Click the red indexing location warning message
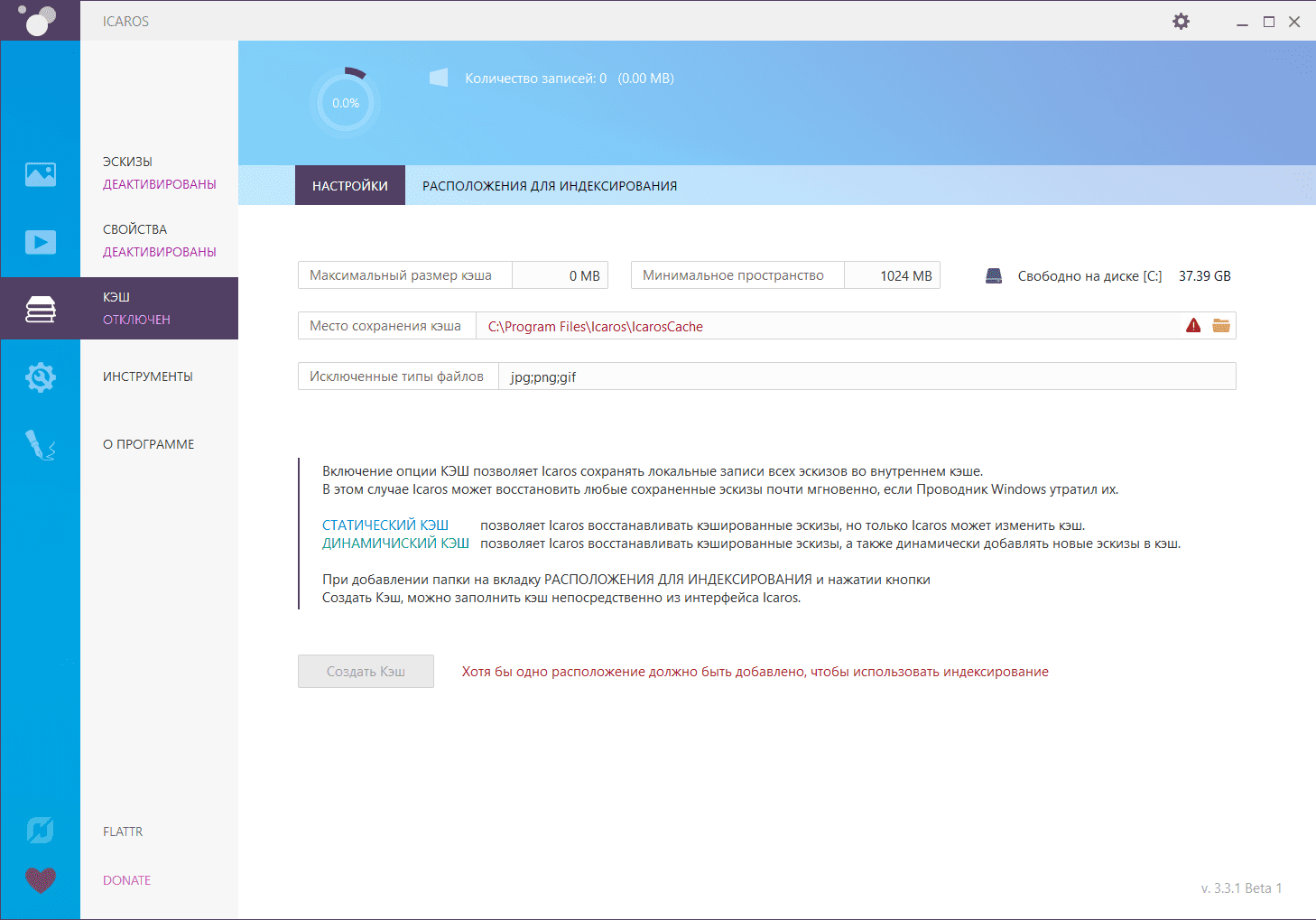The width and height of the screenshot is (1316, 920). pyautogui.click(x=755, y=672)
